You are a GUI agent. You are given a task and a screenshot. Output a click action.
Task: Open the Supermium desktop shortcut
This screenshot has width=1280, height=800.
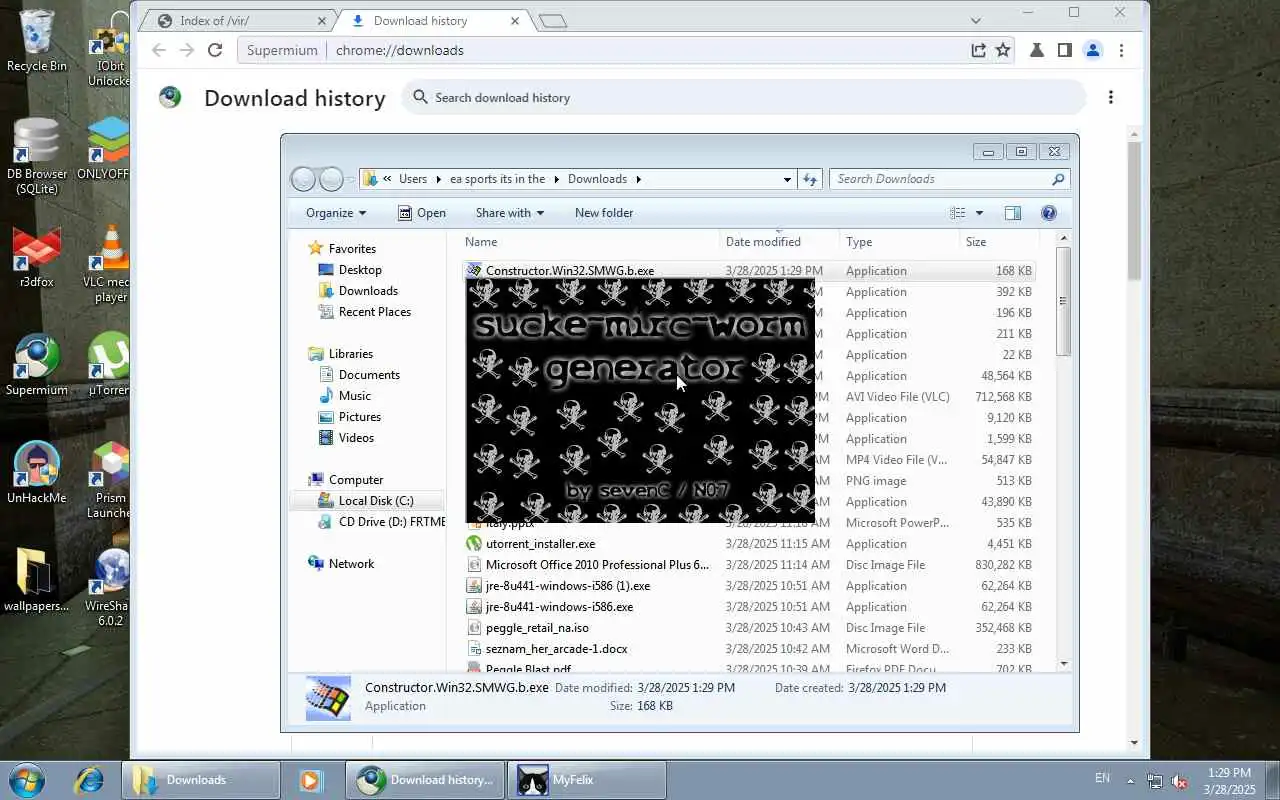[37, 365]
